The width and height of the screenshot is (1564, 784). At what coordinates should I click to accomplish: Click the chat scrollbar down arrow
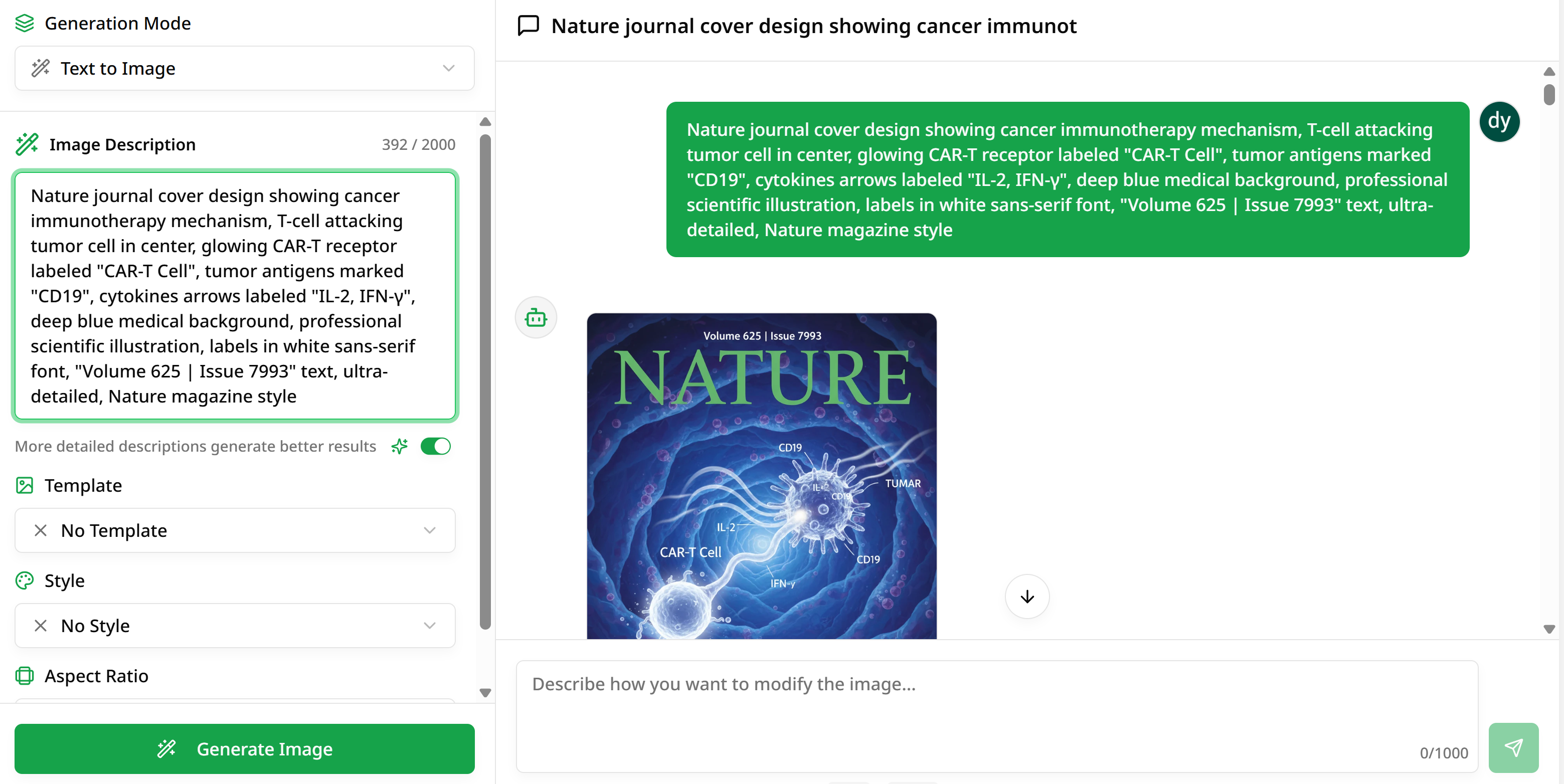pos(1549,629)
